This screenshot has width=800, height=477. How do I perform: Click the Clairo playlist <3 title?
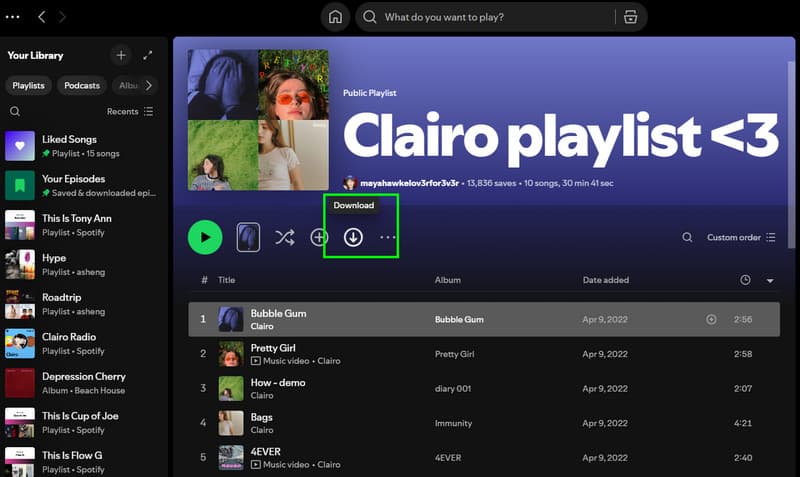[561, 137]
